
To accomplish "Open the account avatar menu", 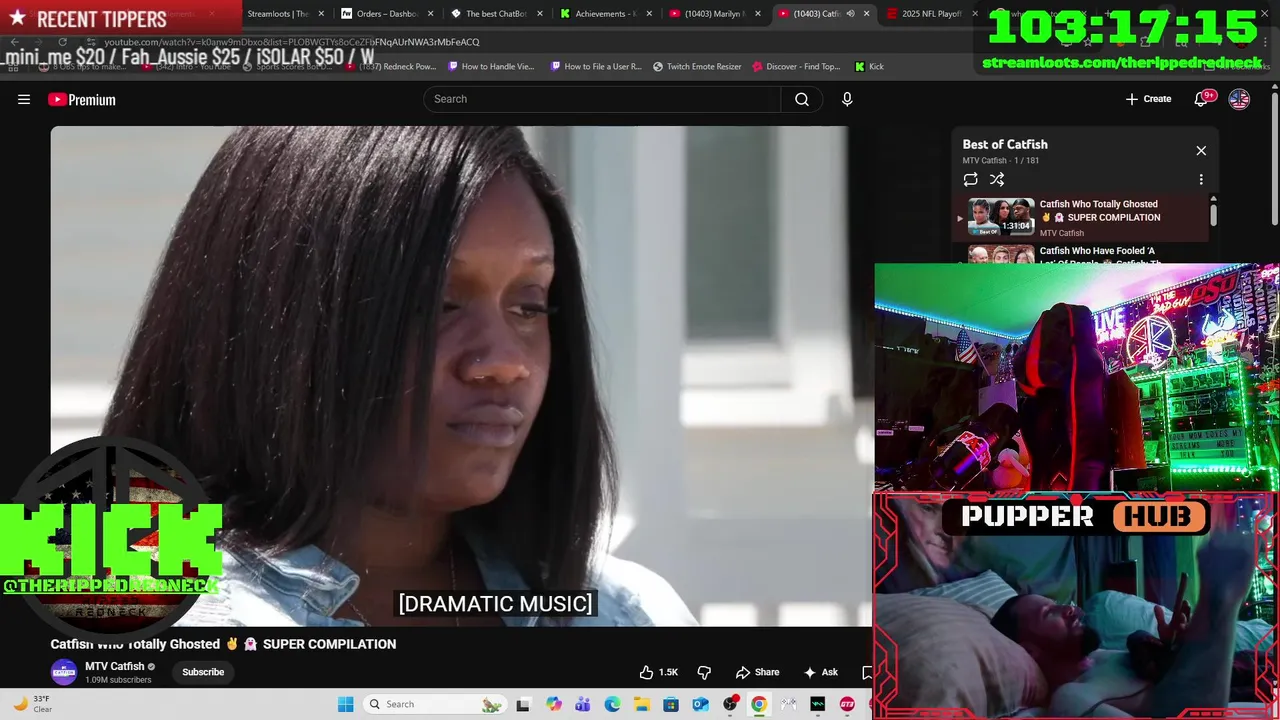I will [1239, 99].
